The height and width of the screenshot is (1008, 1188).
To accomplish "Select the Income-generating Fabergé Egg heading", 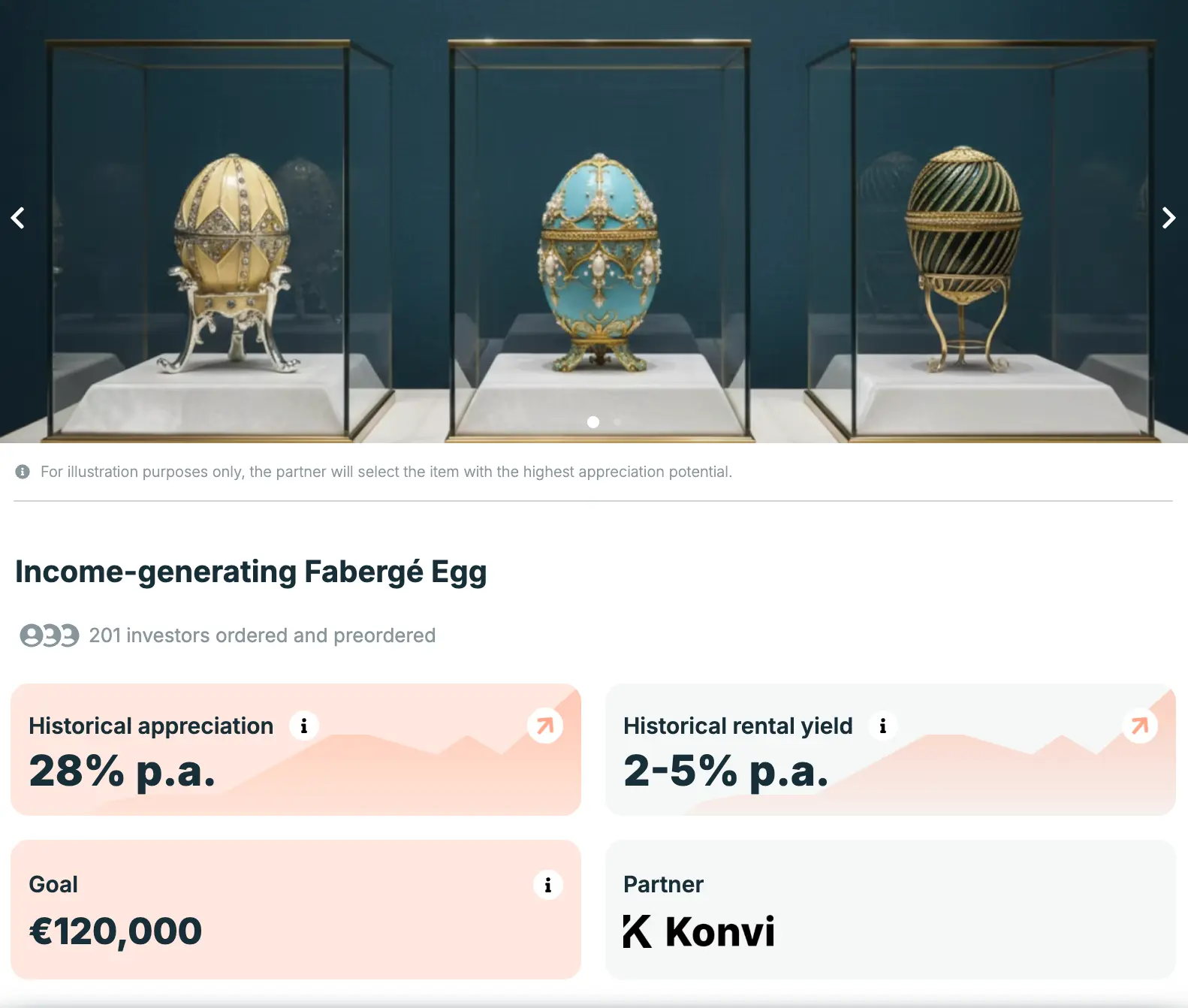I will point(251,572).
